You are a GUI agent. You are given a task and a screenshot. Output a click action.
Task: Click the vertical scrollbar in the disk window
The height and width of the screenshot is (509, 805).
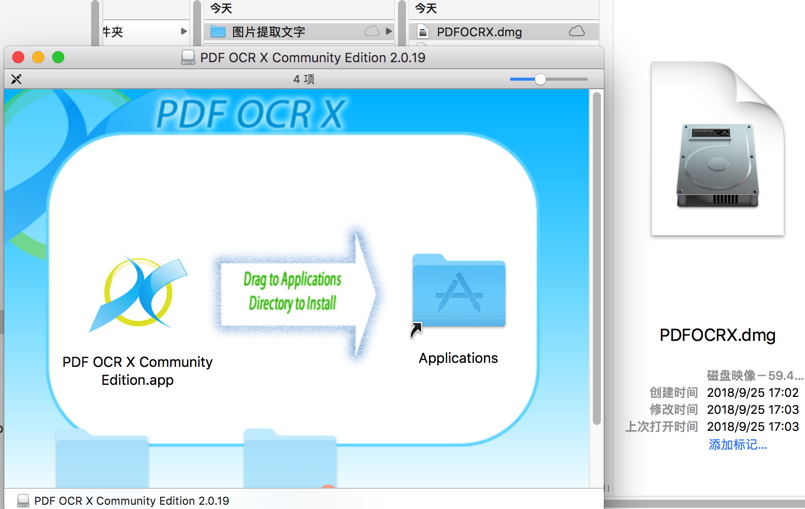(596, 258)
